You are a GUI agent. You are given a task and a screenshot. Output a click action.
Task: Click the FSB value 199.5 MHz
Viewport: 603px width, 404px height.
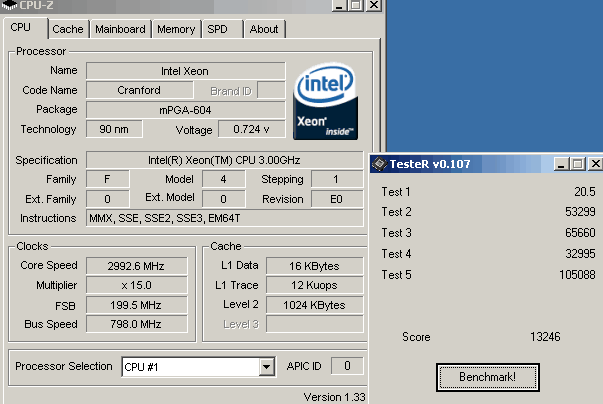coord(137,305)
